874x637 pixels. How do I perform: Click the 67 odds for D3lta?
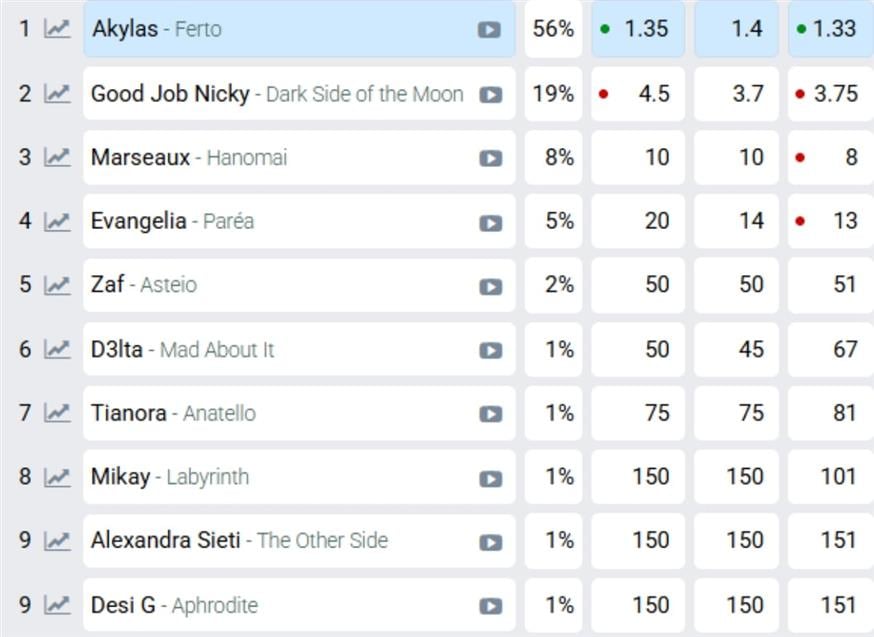(x=831, y=349)
